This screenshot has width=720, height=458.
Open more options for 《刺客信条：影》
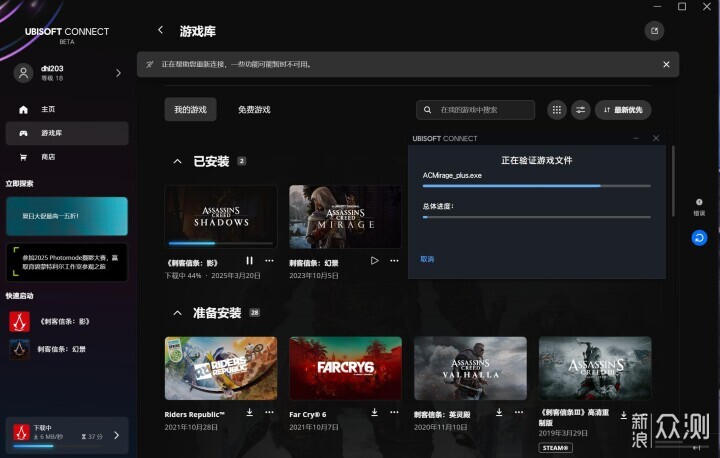click(270, 261)
